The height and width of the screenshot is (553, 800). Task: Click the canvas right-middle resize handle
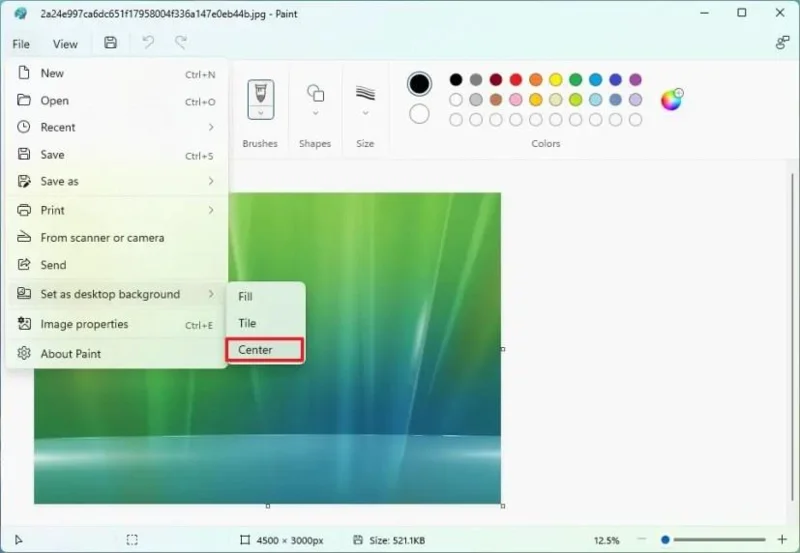point(503,349)
